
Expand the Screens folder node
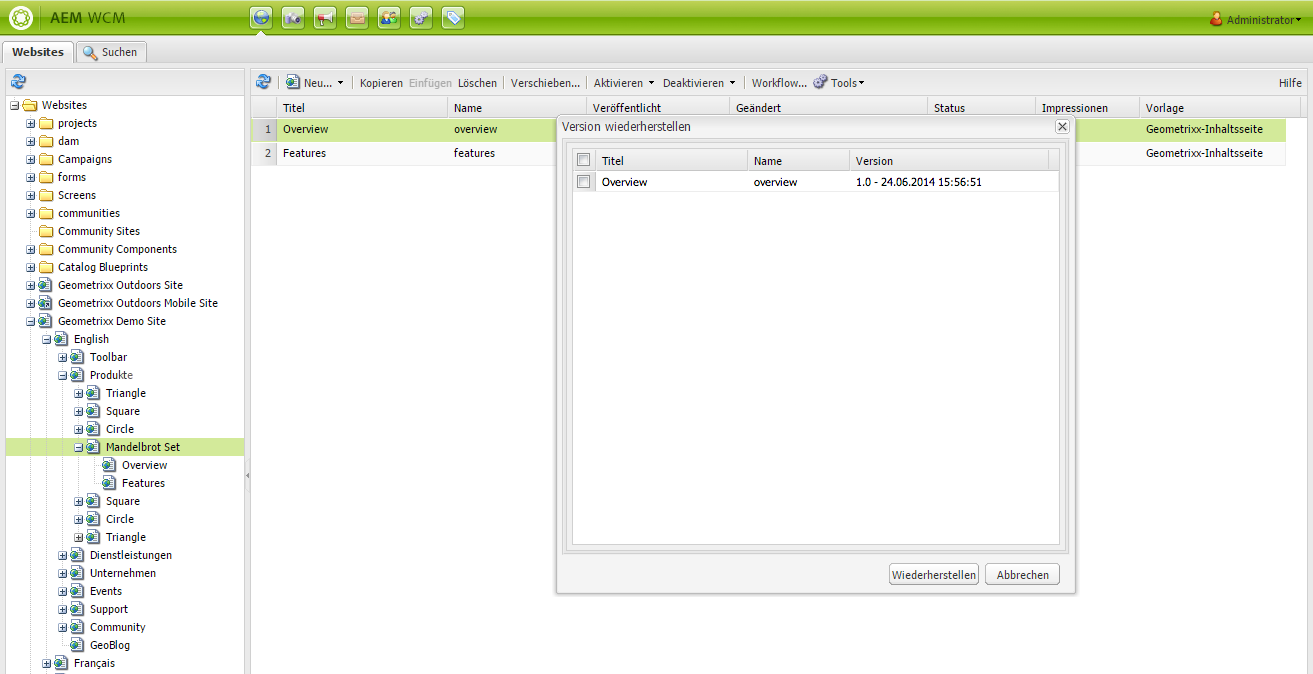(31, 195)
